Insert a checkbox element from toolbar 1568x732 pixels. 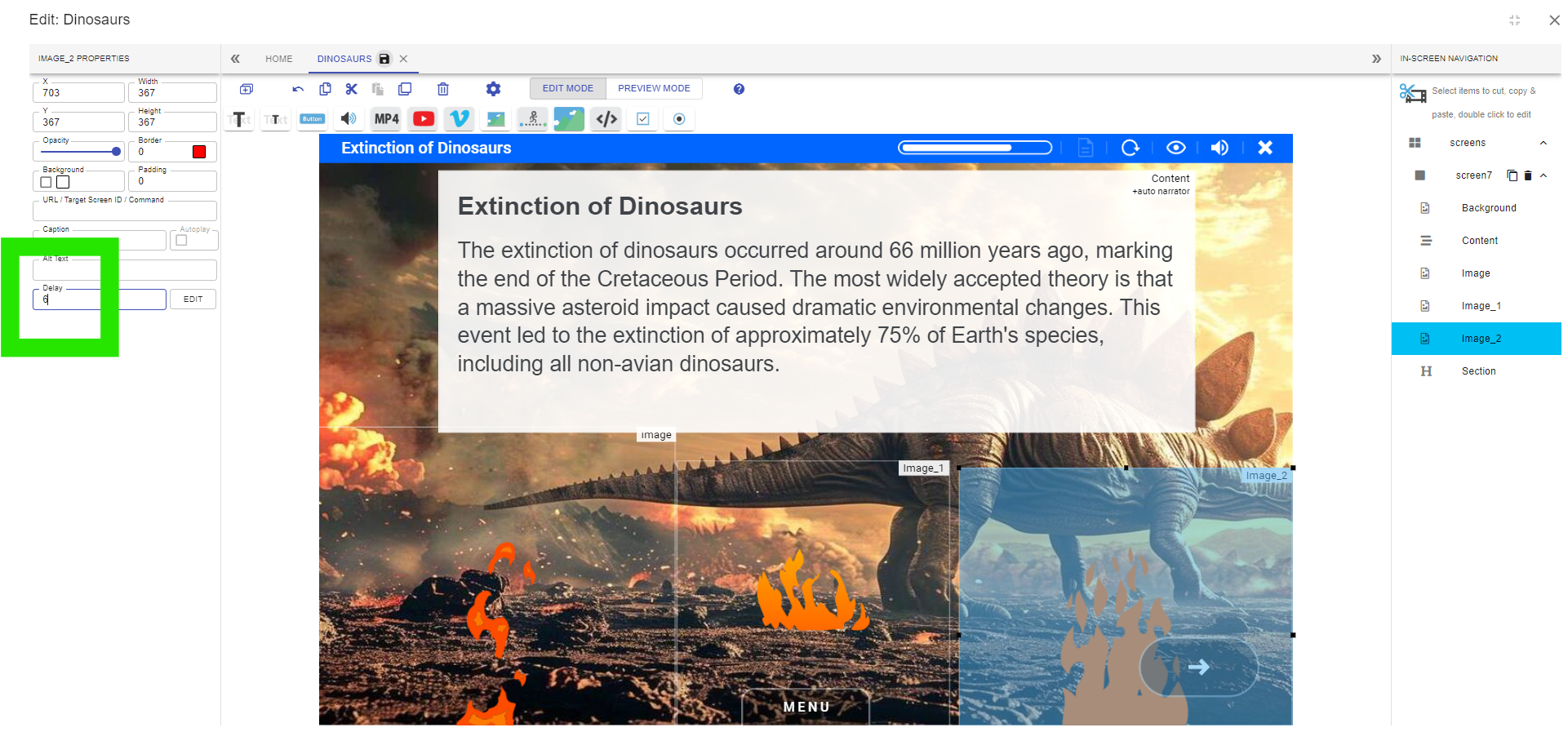point(643,119)
